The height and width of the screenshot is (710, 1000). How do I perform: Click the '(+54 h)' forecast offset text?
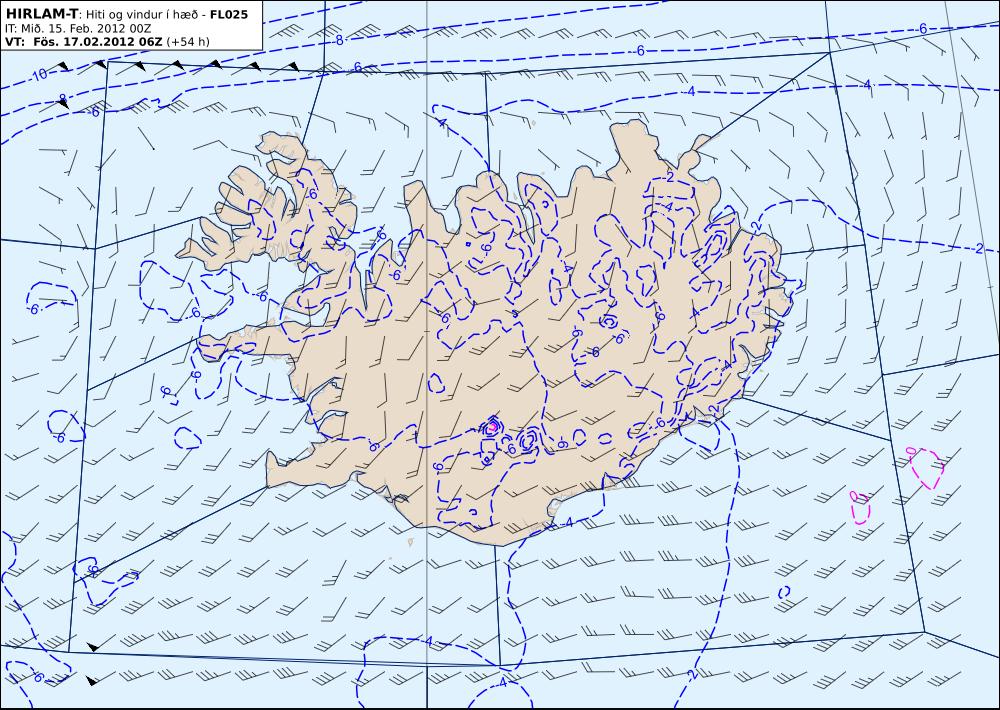pyautogui.click(x=188, y=42)
